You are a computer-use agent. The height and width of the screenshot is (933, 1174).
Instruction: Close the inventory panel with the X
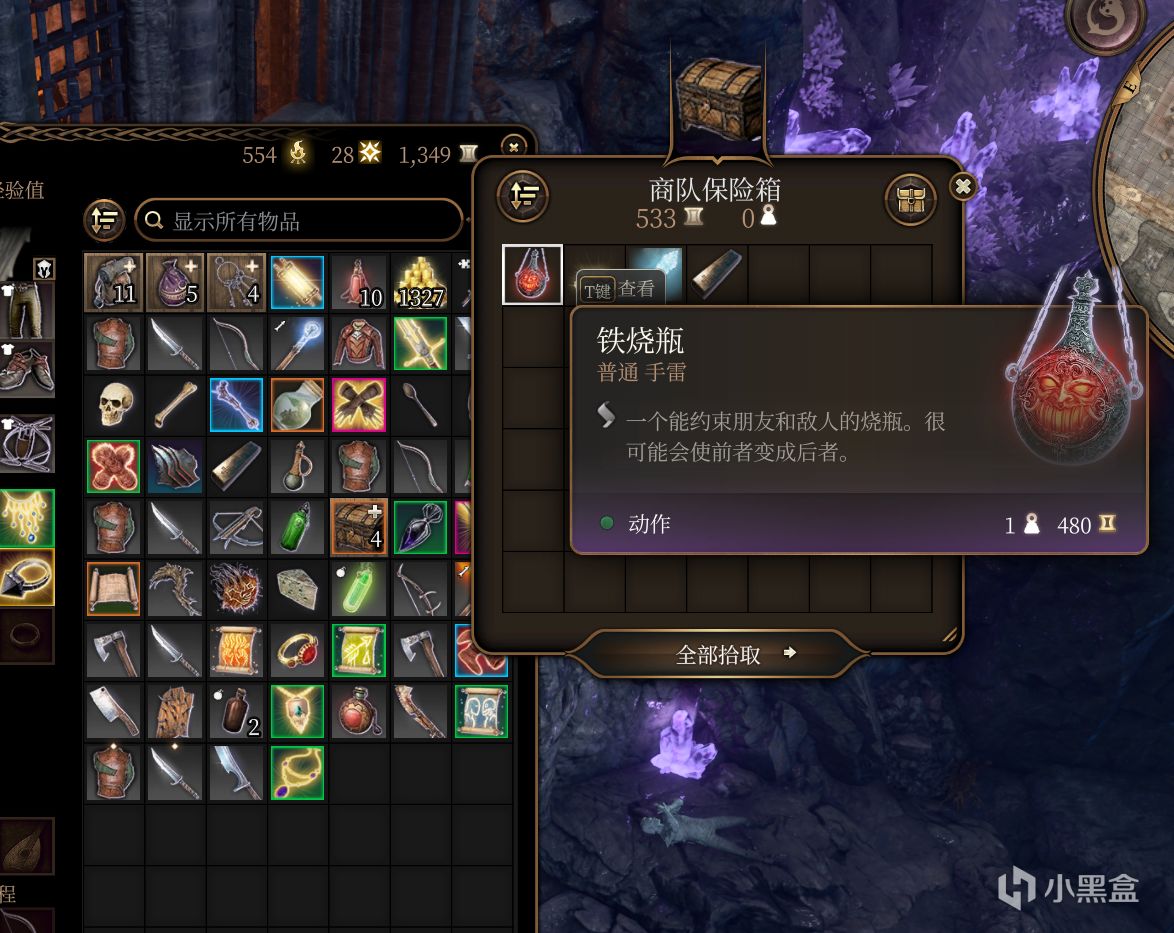coord(514,147)
